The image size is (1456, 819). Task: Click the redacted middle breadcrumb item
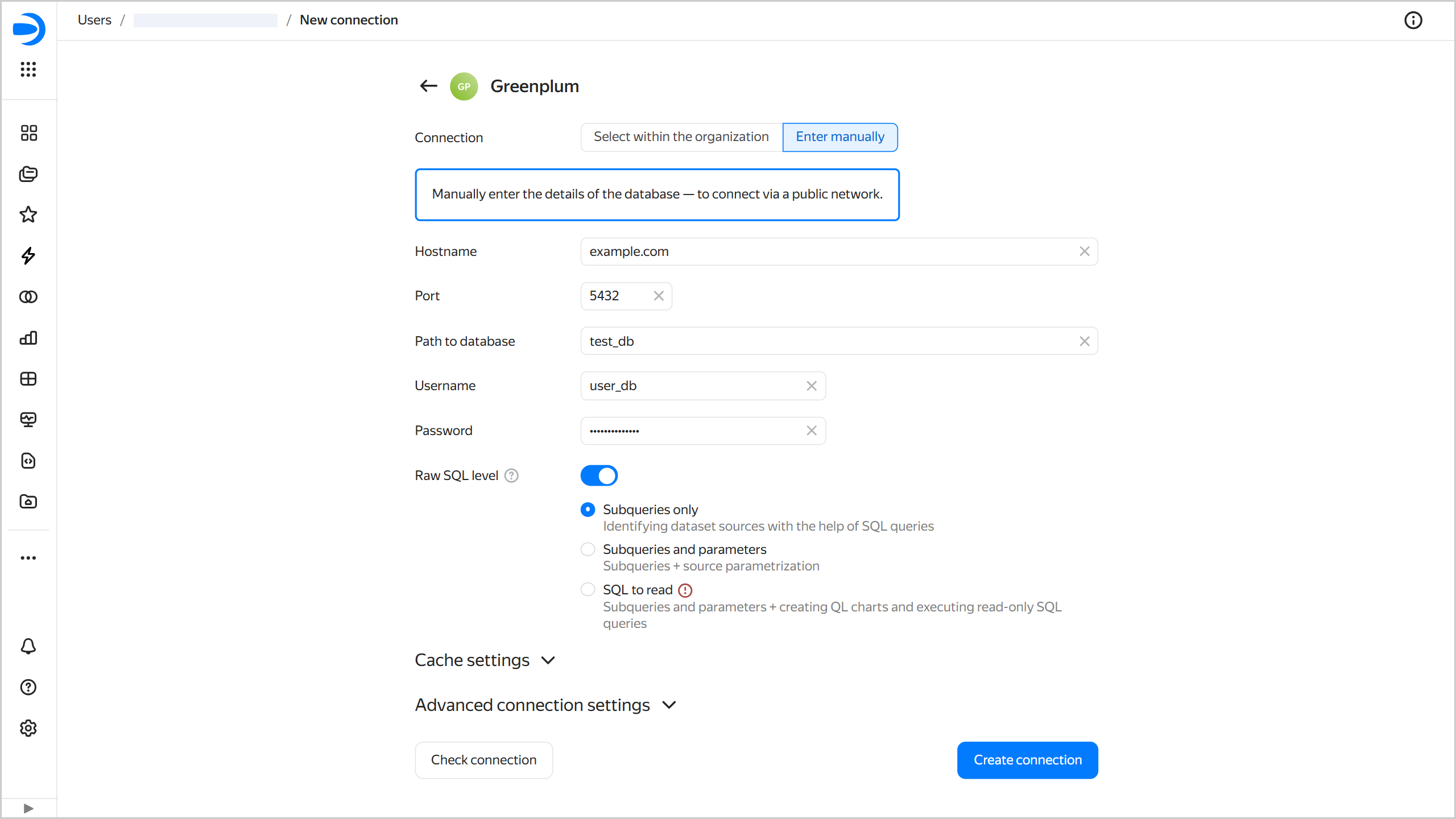point(205,20)
